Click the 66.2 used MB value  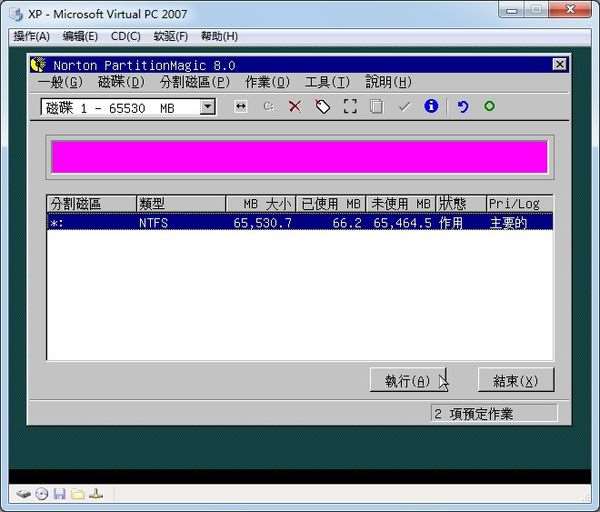click(x=347, y=223)
